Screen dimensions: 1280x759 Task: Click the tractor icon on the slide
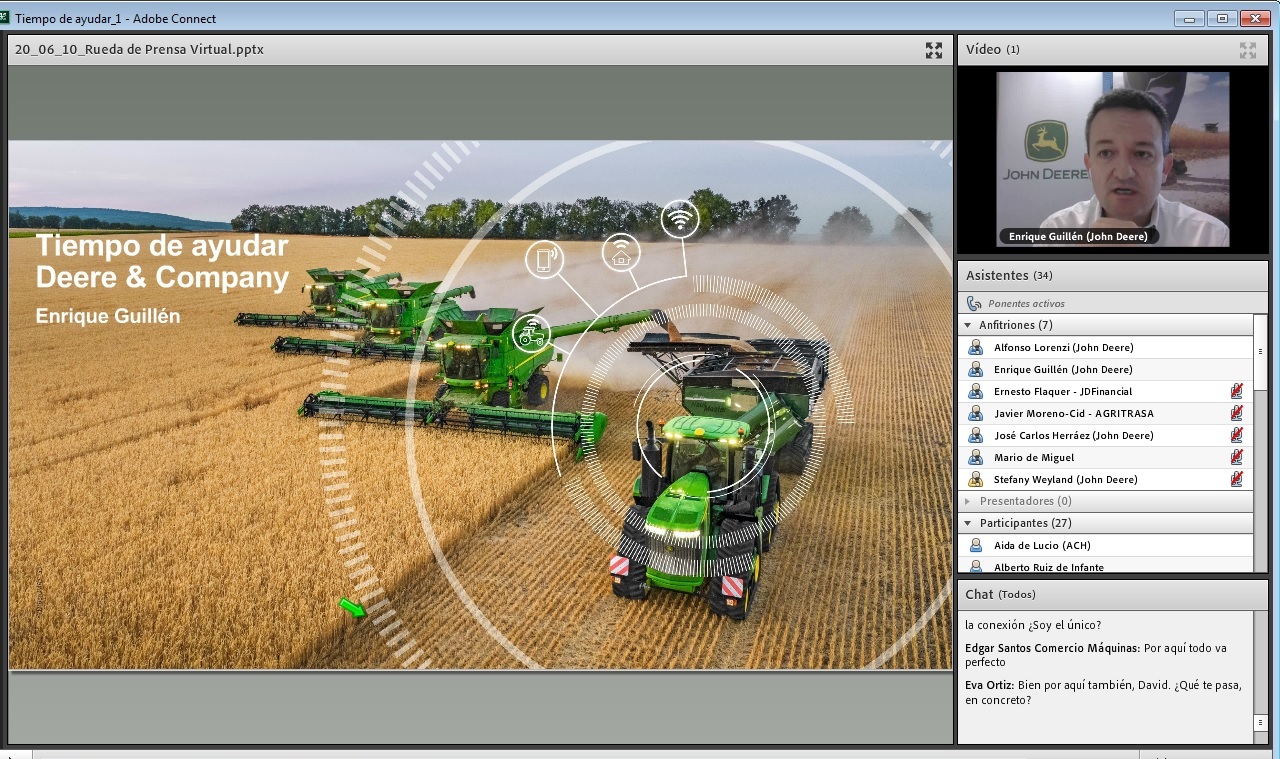(531, 332)
